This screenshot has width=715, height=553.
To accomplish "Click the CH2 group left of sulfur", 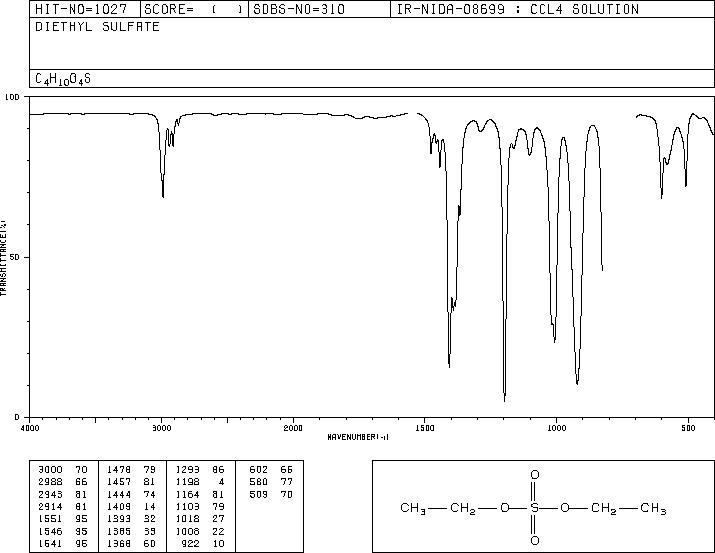I will (463, 508).
